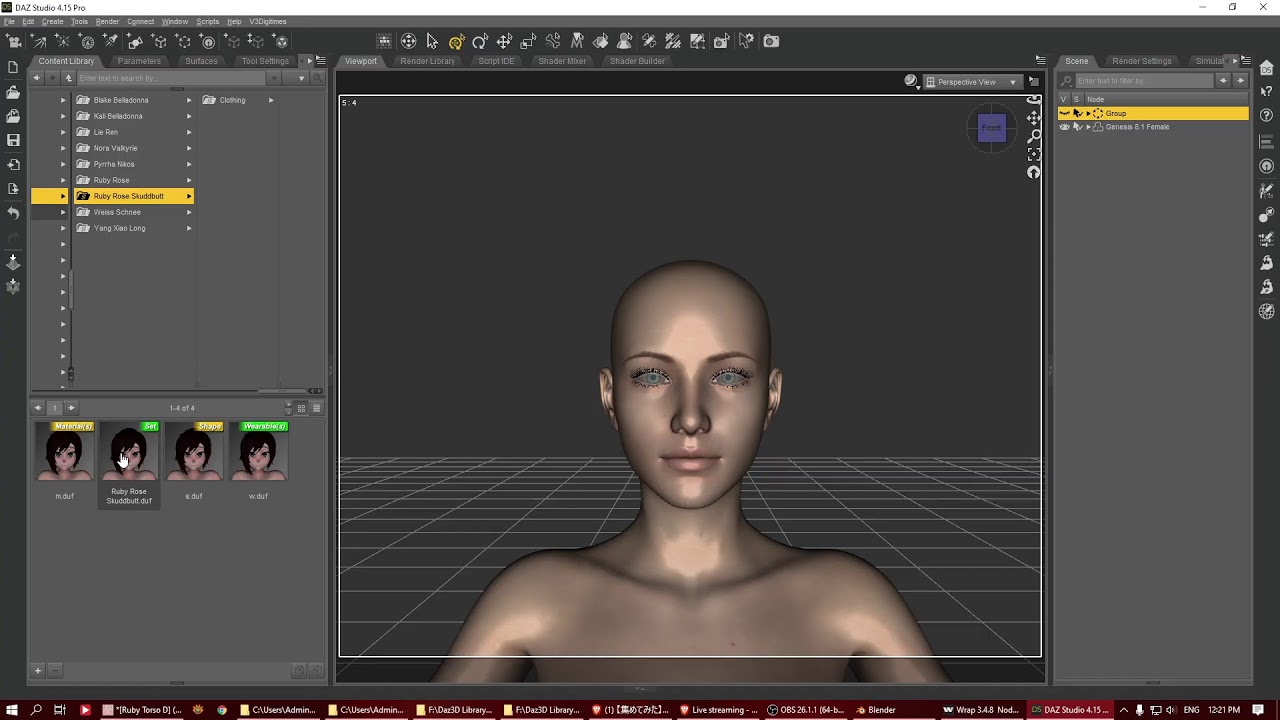Screen dimensions: 1280x720
Task: Expand the Group node in the Scene tree
Action: coord(1088,113)
